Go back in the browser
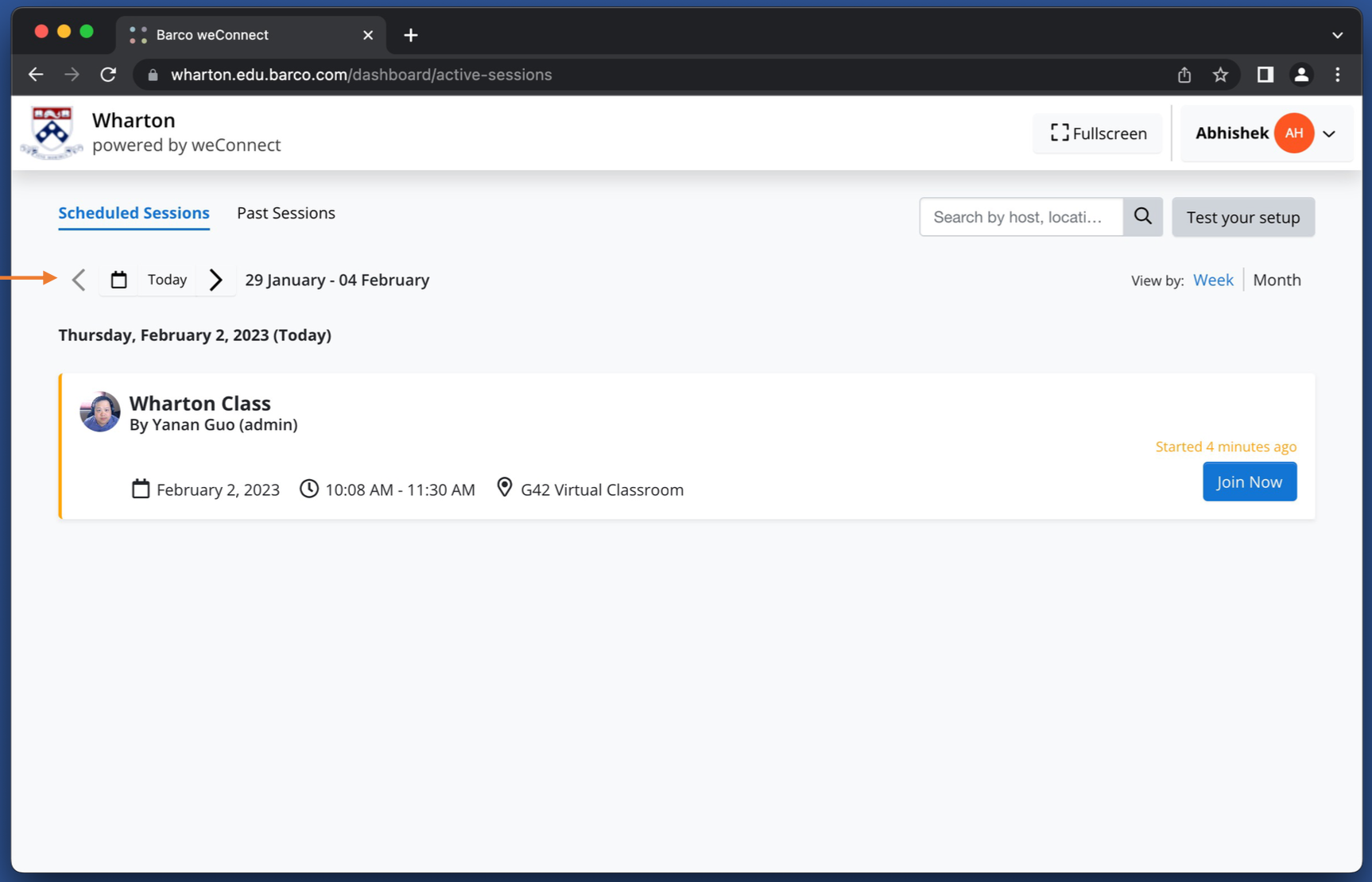Screen dimensions: 1372x882 coord(36,75)
